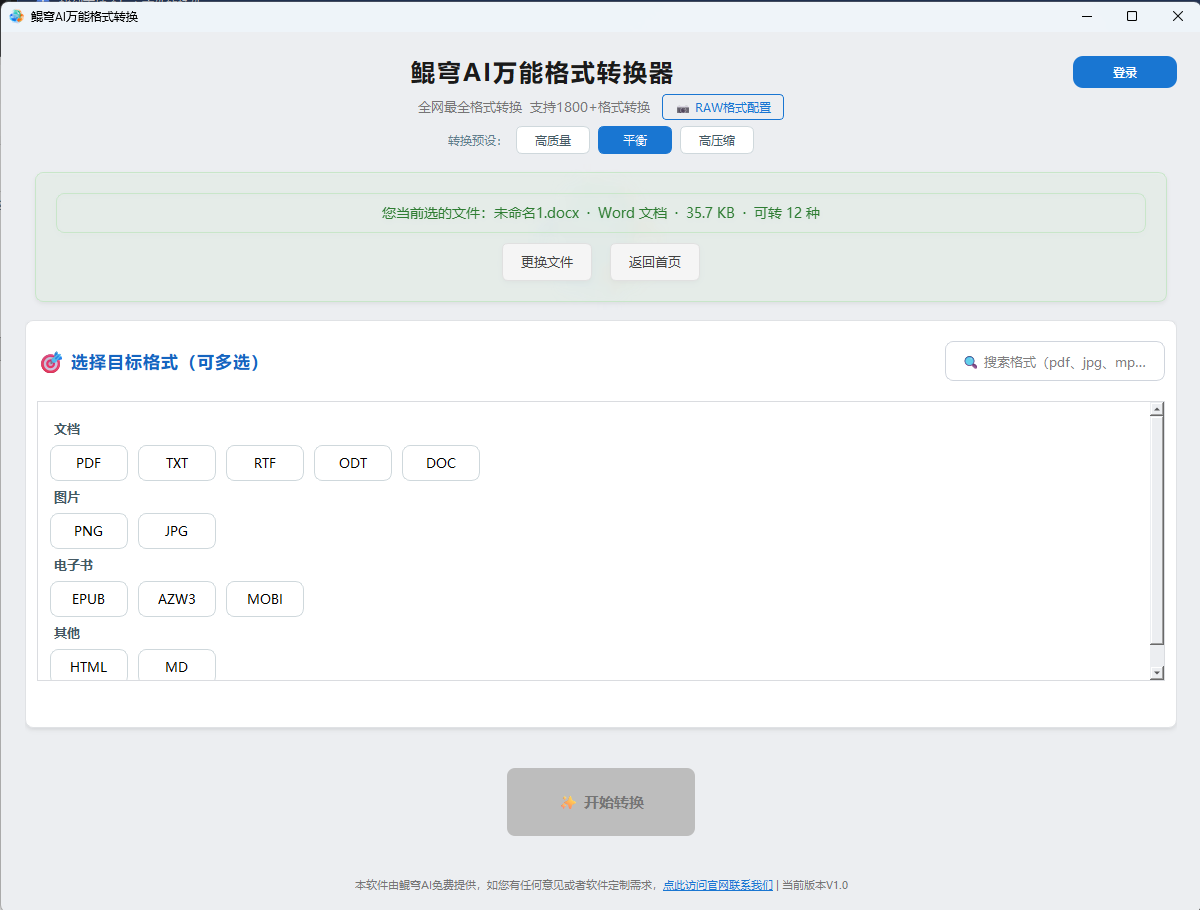The image size is (1200, 910).
Task: Choose PNG as target format
Action: pyautogui.click(x=89, y=531)
